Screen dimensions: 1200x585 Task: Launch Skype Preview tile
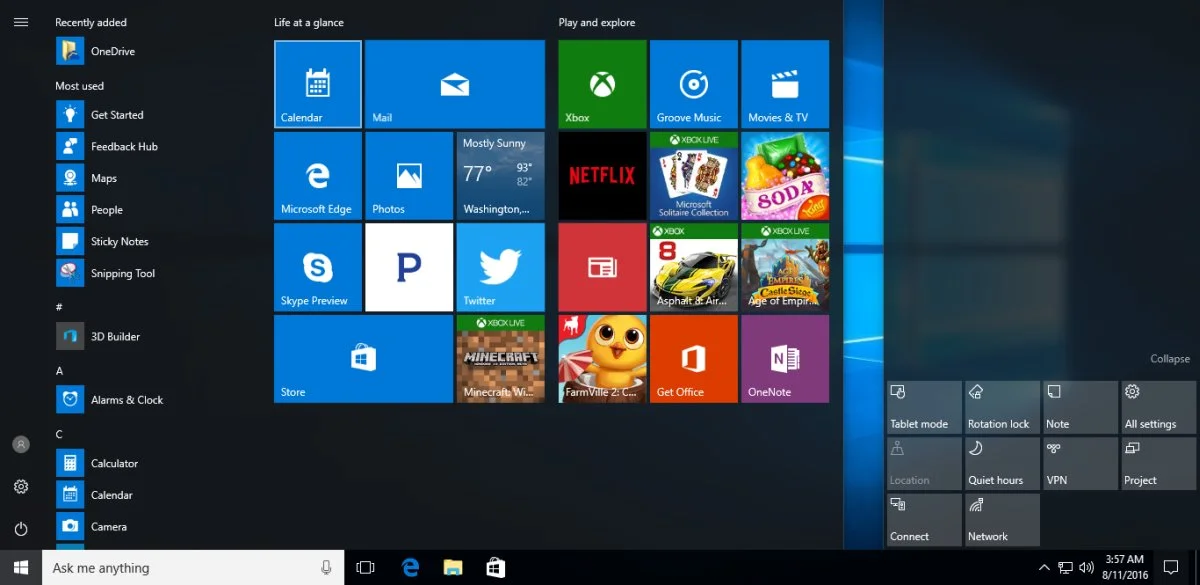click(x=317, y=267)
